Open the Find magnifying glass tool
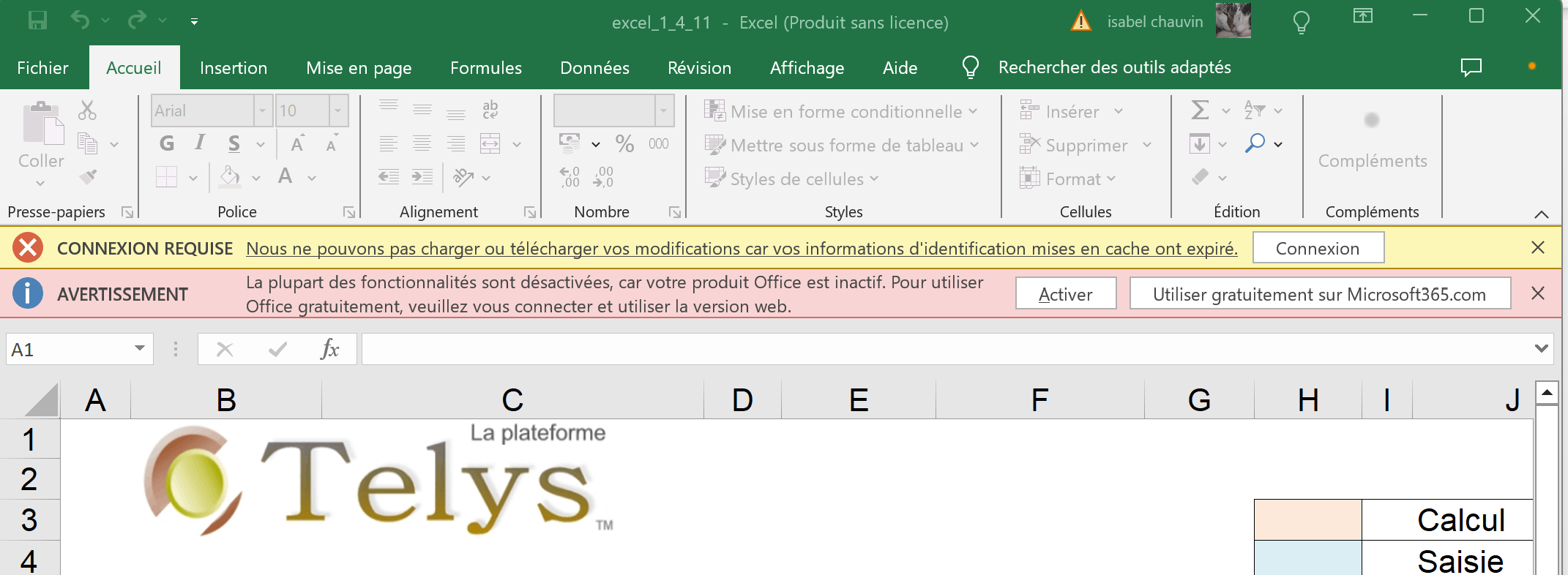This screenshot has width=1568, height=575. 1255,143
